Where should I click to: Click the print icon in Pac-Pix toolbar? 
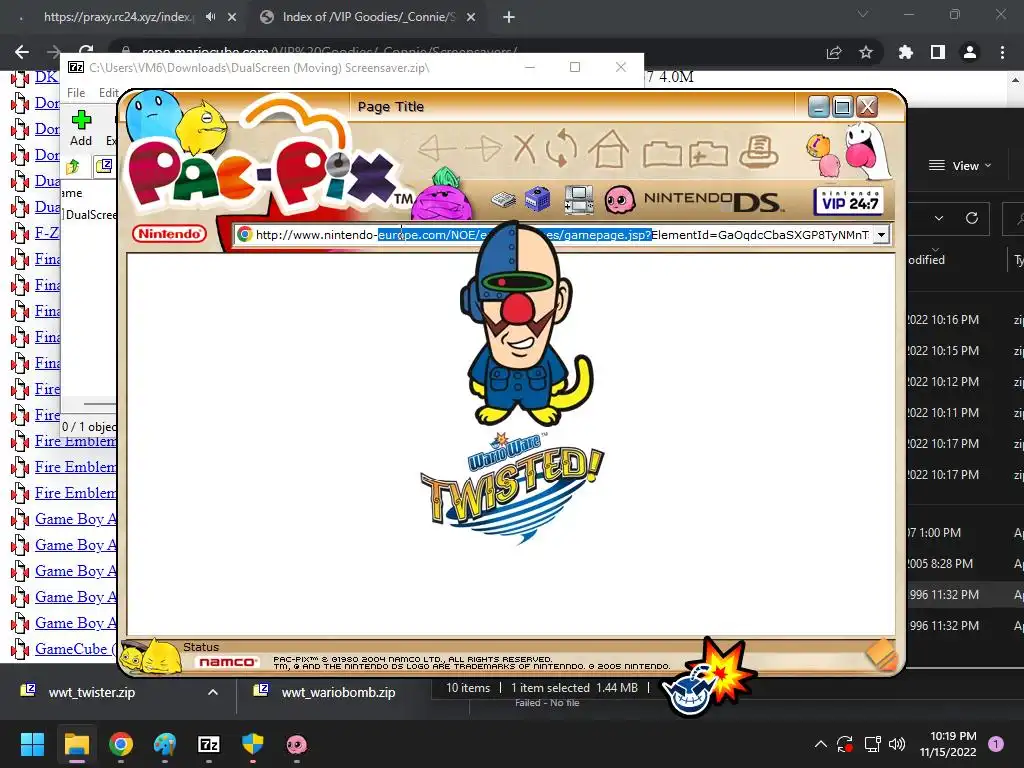[758, 152]
